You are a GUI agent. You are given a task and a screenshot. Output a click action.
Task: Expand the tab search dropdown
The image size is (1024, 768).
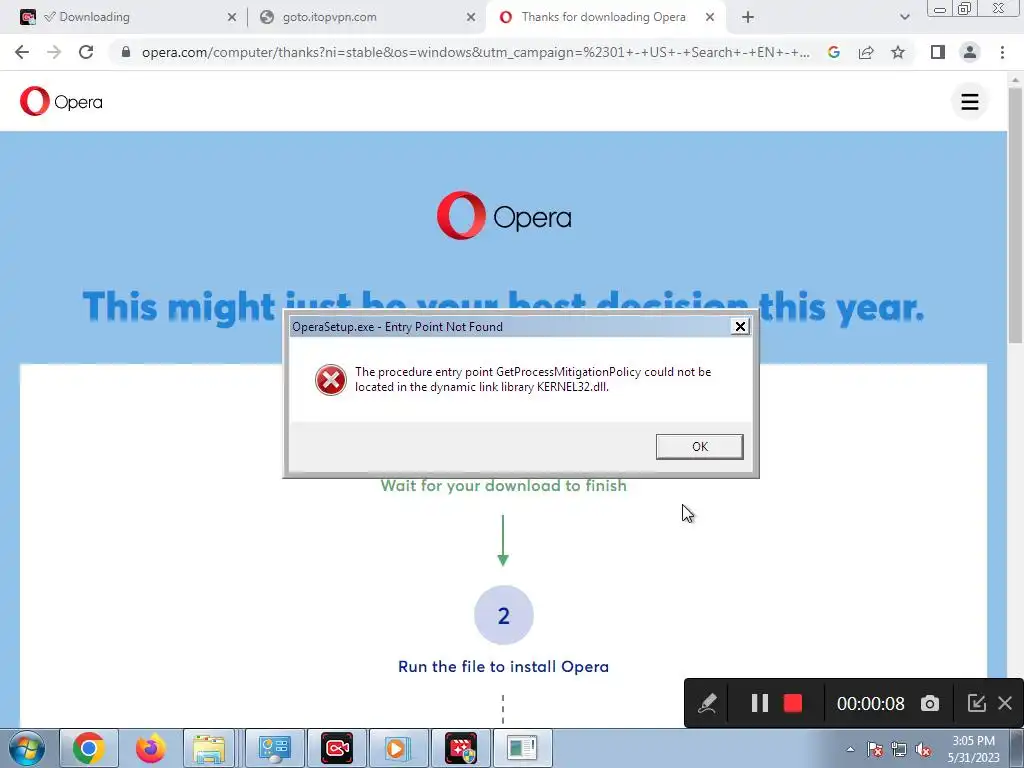(x=904, y=18)
